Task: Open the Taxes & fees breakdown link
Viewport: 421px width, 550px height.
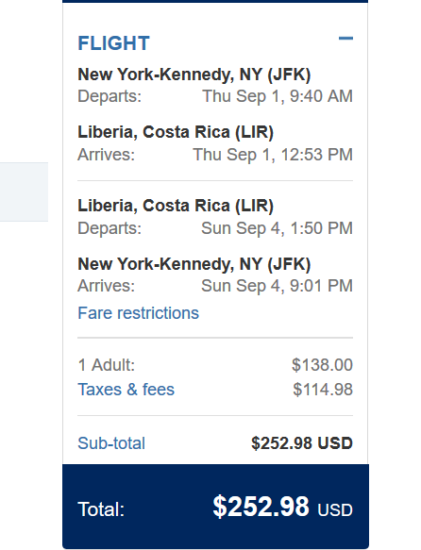Action: (x=126, y=389)
